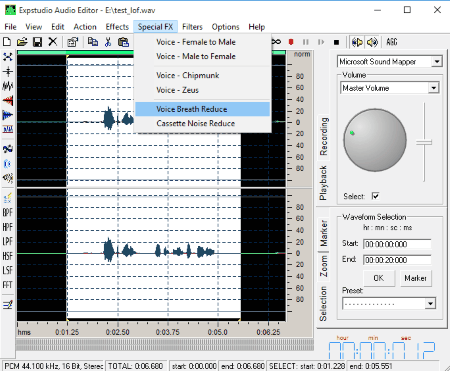Switch to the Recording vertical tab

click(x=323, y=136)
